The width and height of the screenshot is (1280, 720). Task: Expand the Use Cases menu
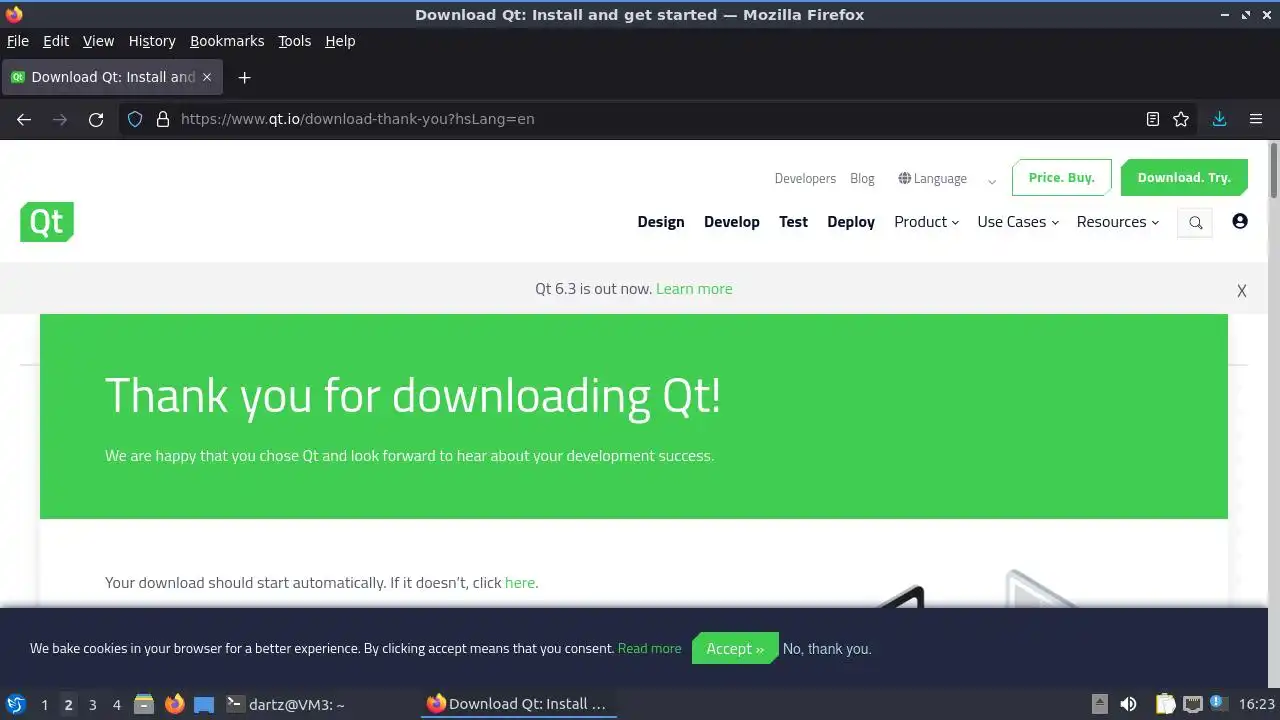1018,222
